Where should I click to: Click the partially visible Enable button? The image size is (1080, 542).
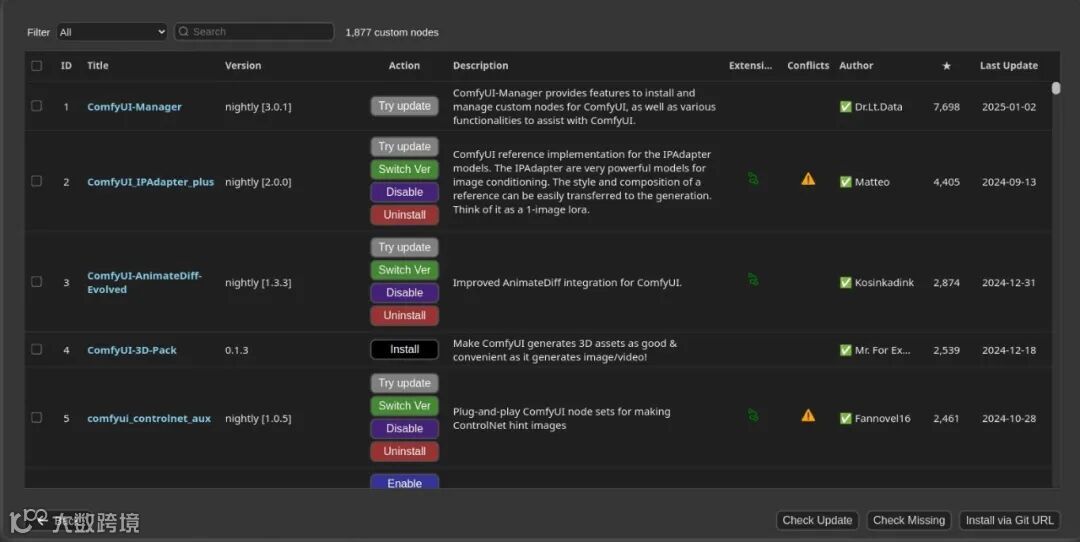[404, 482]
